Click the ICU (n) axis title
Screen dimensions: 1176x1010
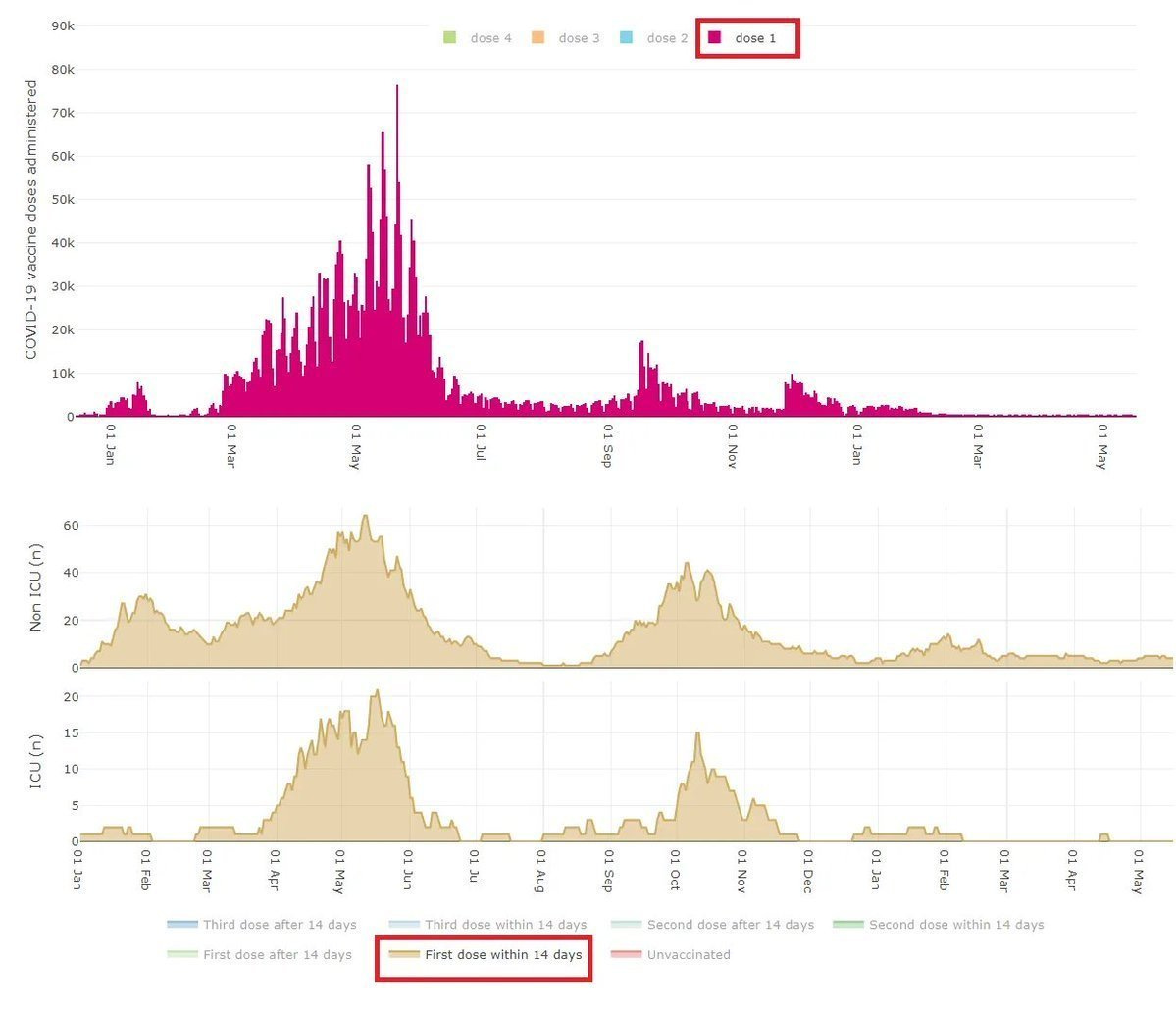click(35, 762)
